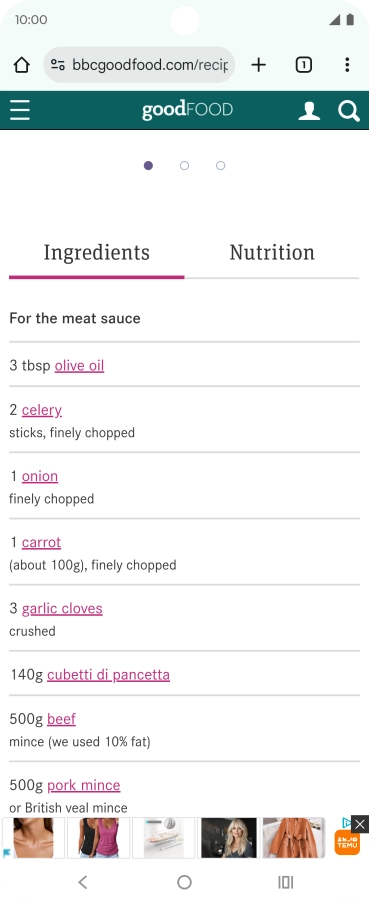The height and width of the screenshot is (904, 369).
Task: Tap the Android back navigation button
Action: point(83,882)
